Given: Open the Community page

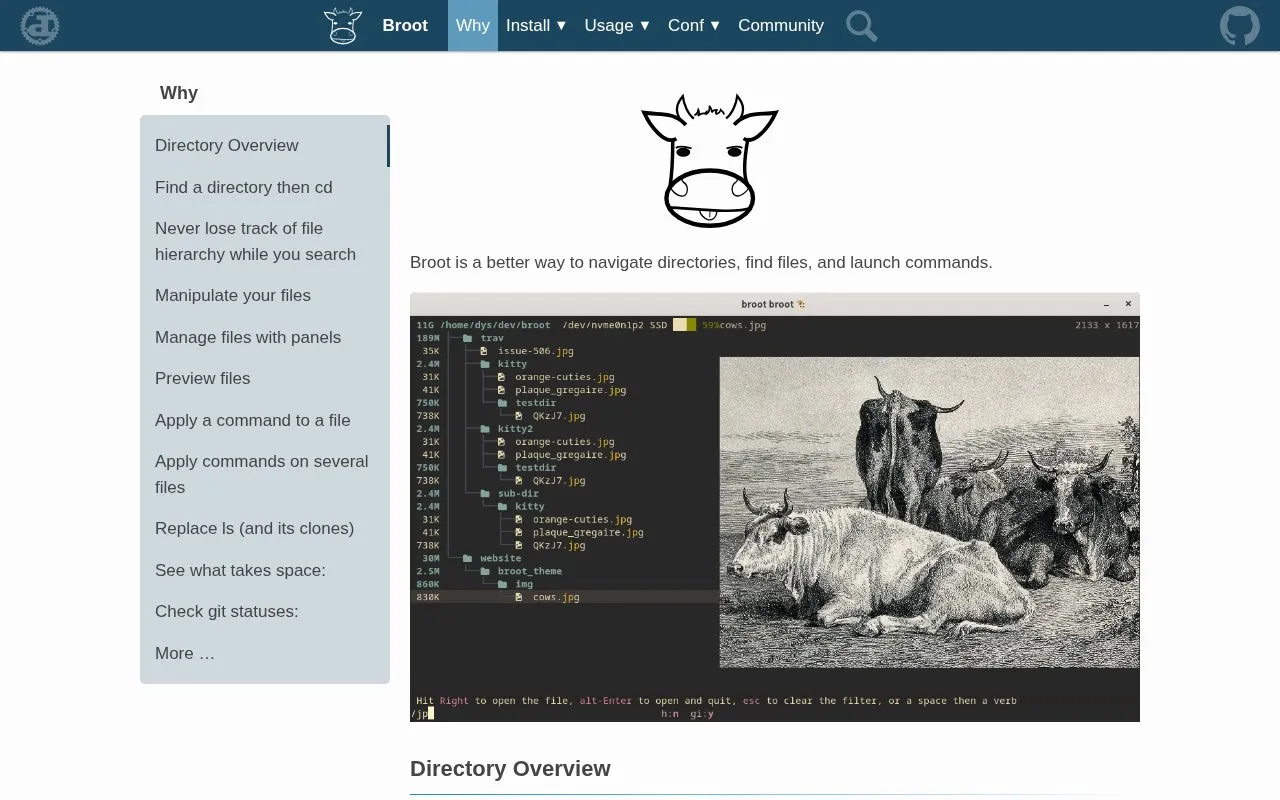Looking at the screenshot, I should click(x=781, y=25).
